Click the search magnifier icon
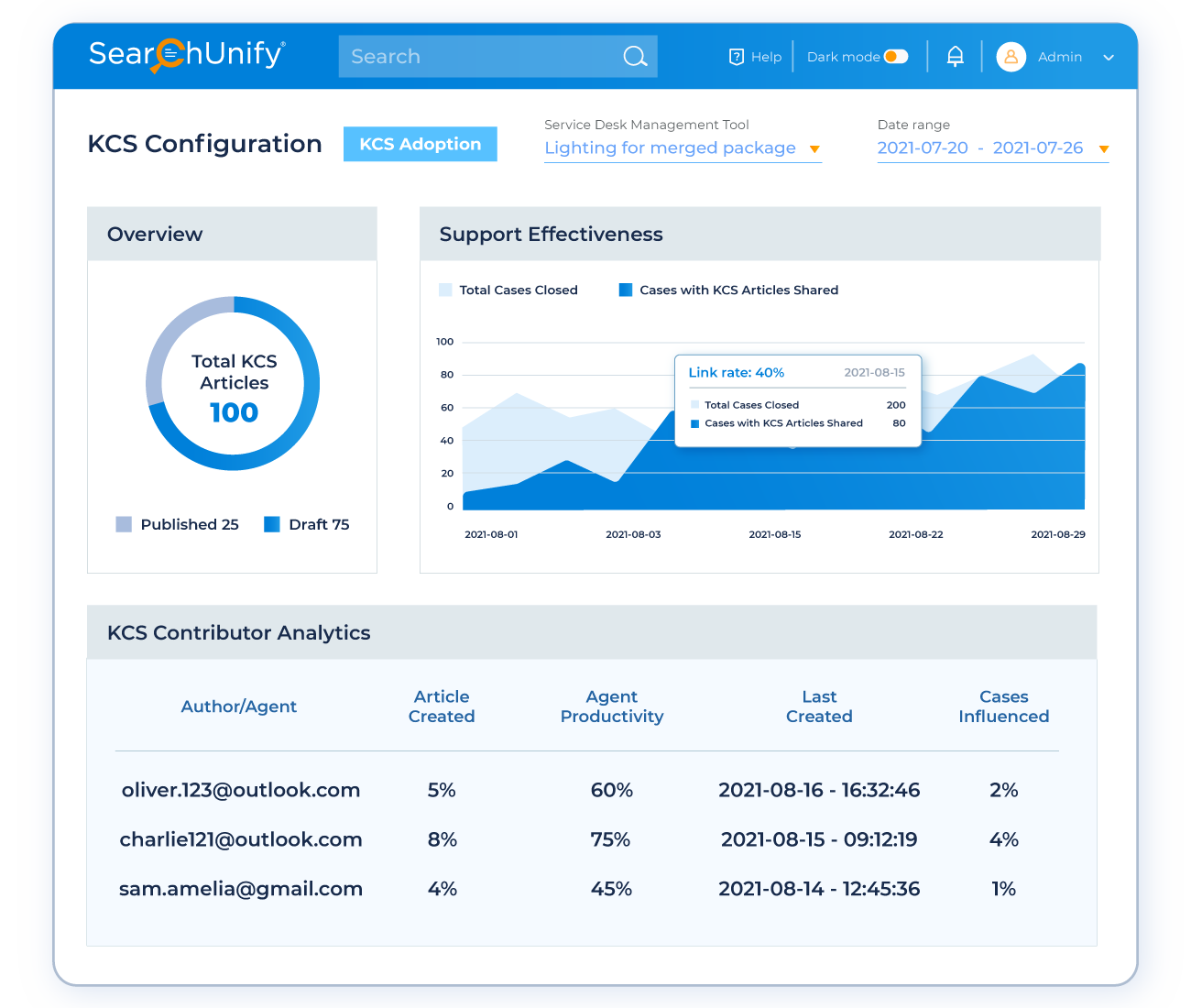Screen dimensions: 1191x1008 coord(635,57)
